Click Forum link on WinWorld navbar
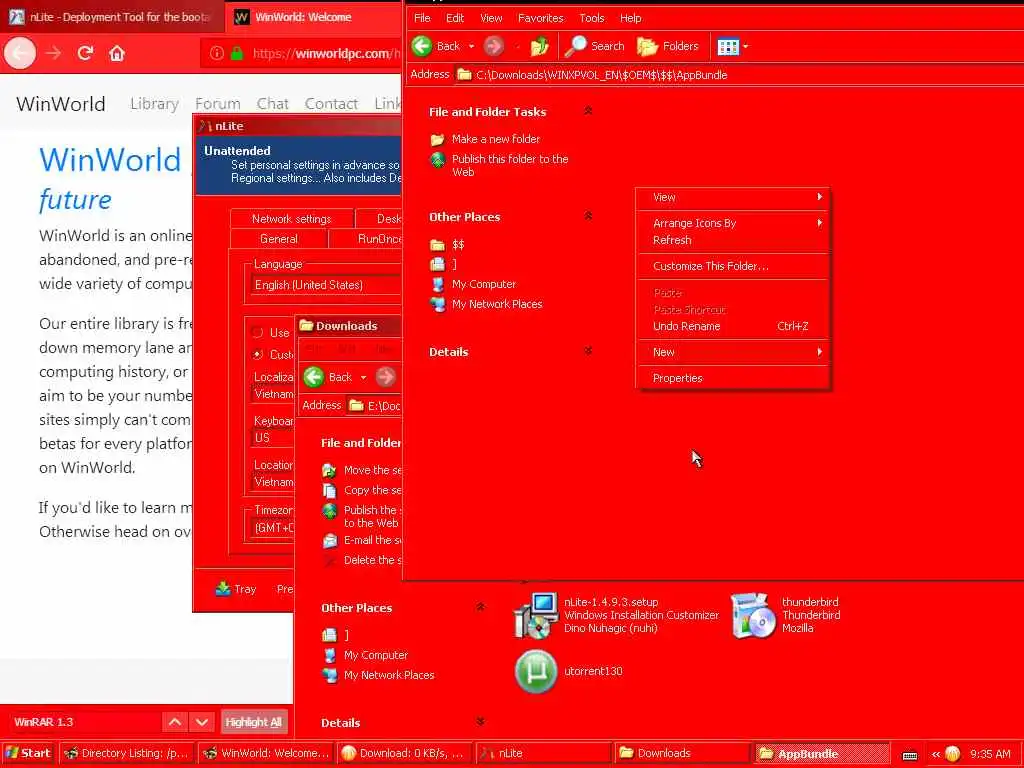 pos(217,104)
